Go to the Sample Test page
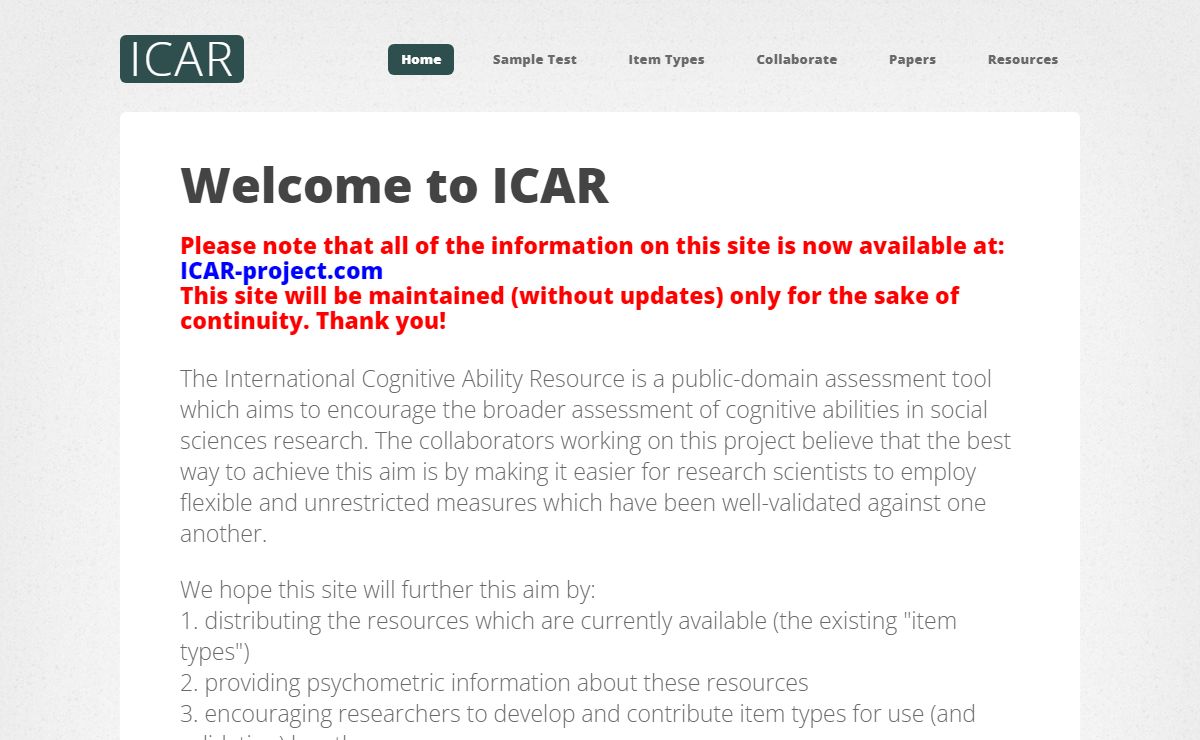1200x740 pixels. click(535, 59)
